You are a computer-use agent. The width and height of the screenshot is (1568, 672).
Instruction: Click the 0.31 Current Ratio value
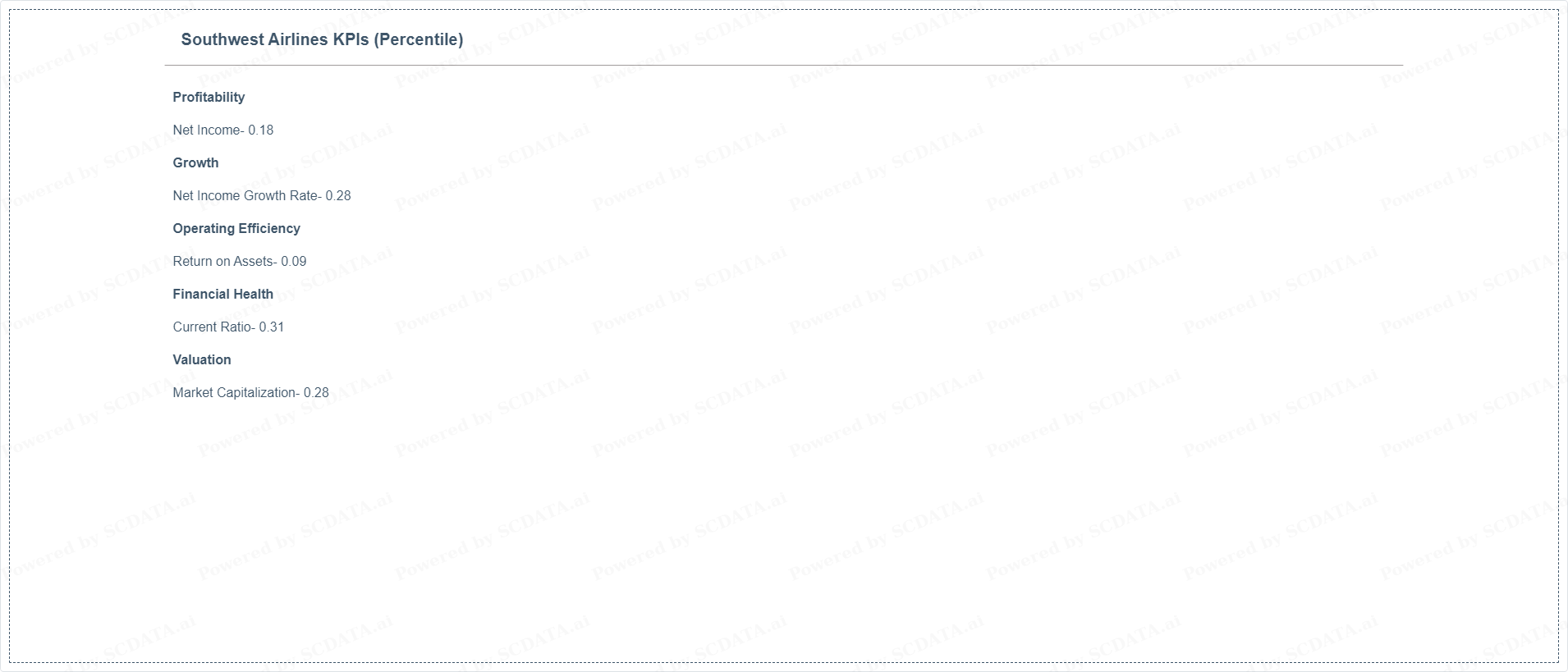[272, 327]
